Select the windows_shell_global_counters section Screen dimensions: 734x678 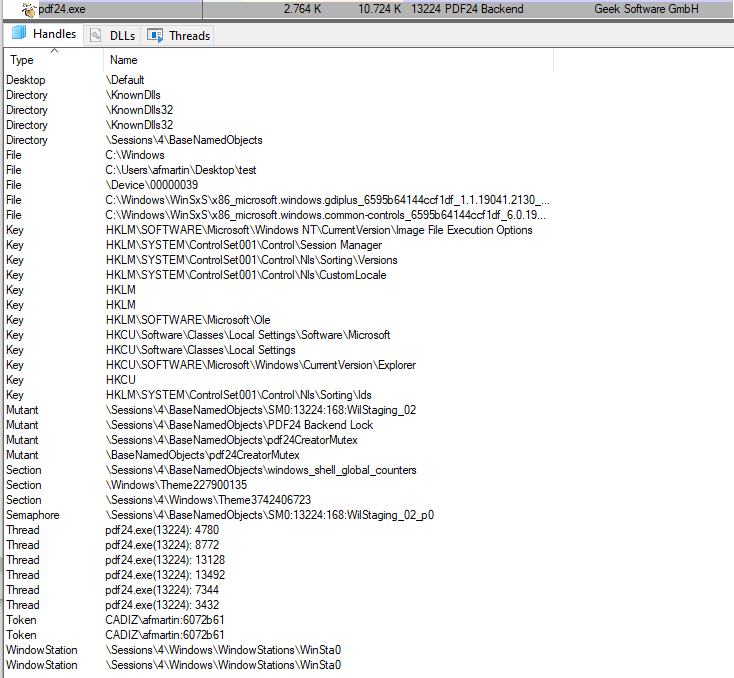point(261,470)
